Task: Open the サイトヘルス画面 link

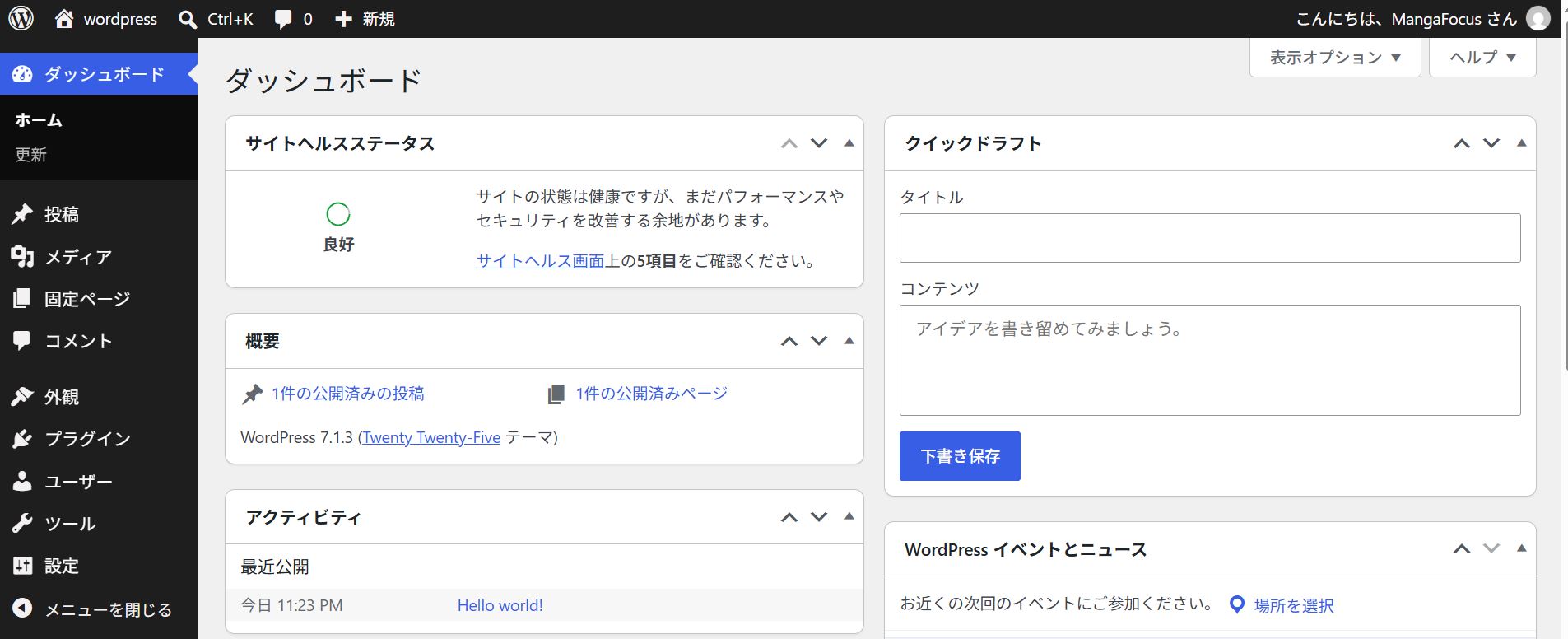Action: point(540,261)
